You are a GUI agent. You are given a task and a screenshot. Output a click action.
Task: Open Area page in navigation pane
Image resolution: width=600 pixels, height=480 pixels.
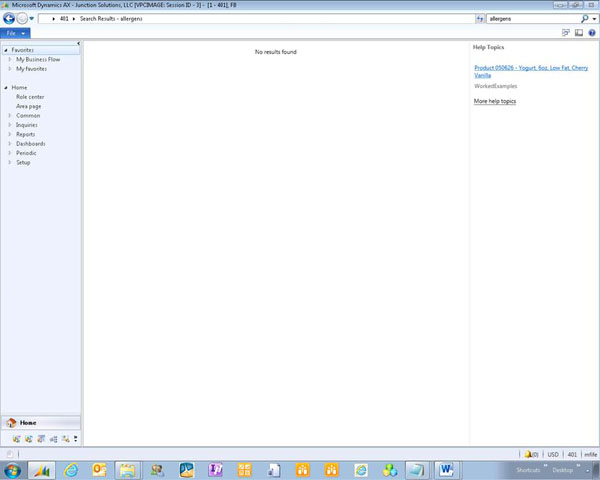[x=29, y=106]
